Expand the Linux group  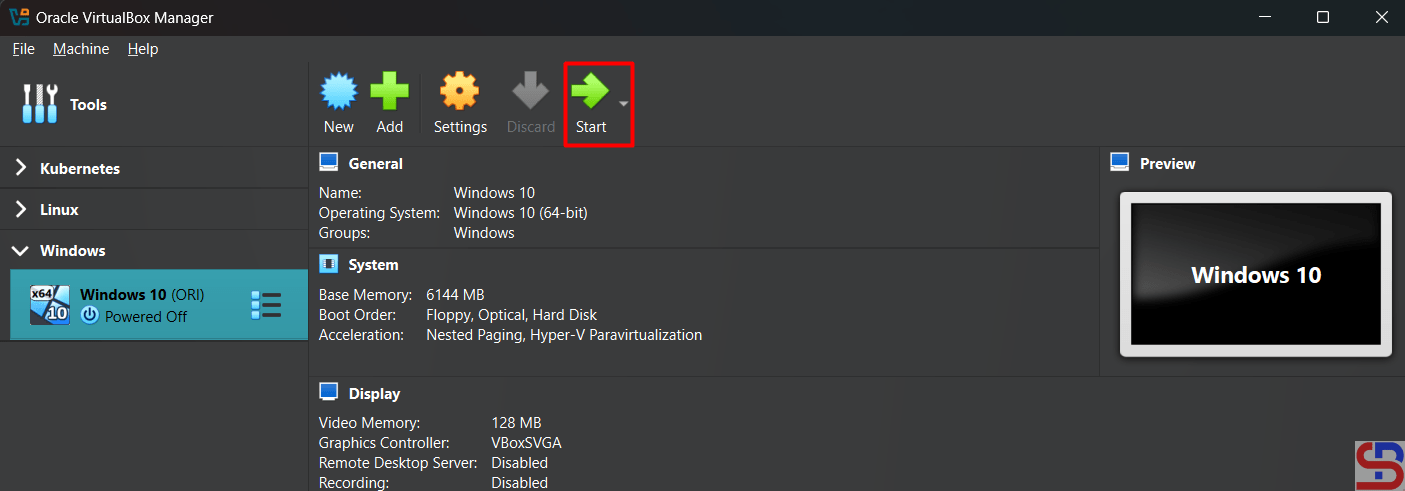pos(21,209)
